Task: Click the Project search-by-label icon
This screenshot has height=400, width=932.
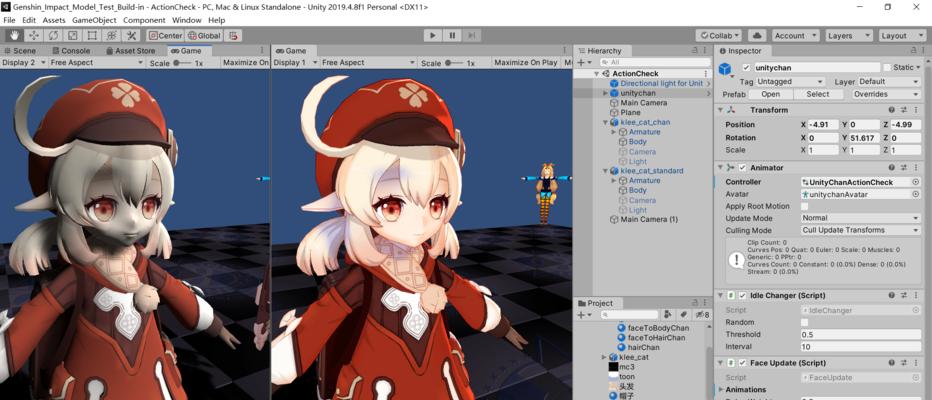Action: pyautogui.click(x=684, y=314)
